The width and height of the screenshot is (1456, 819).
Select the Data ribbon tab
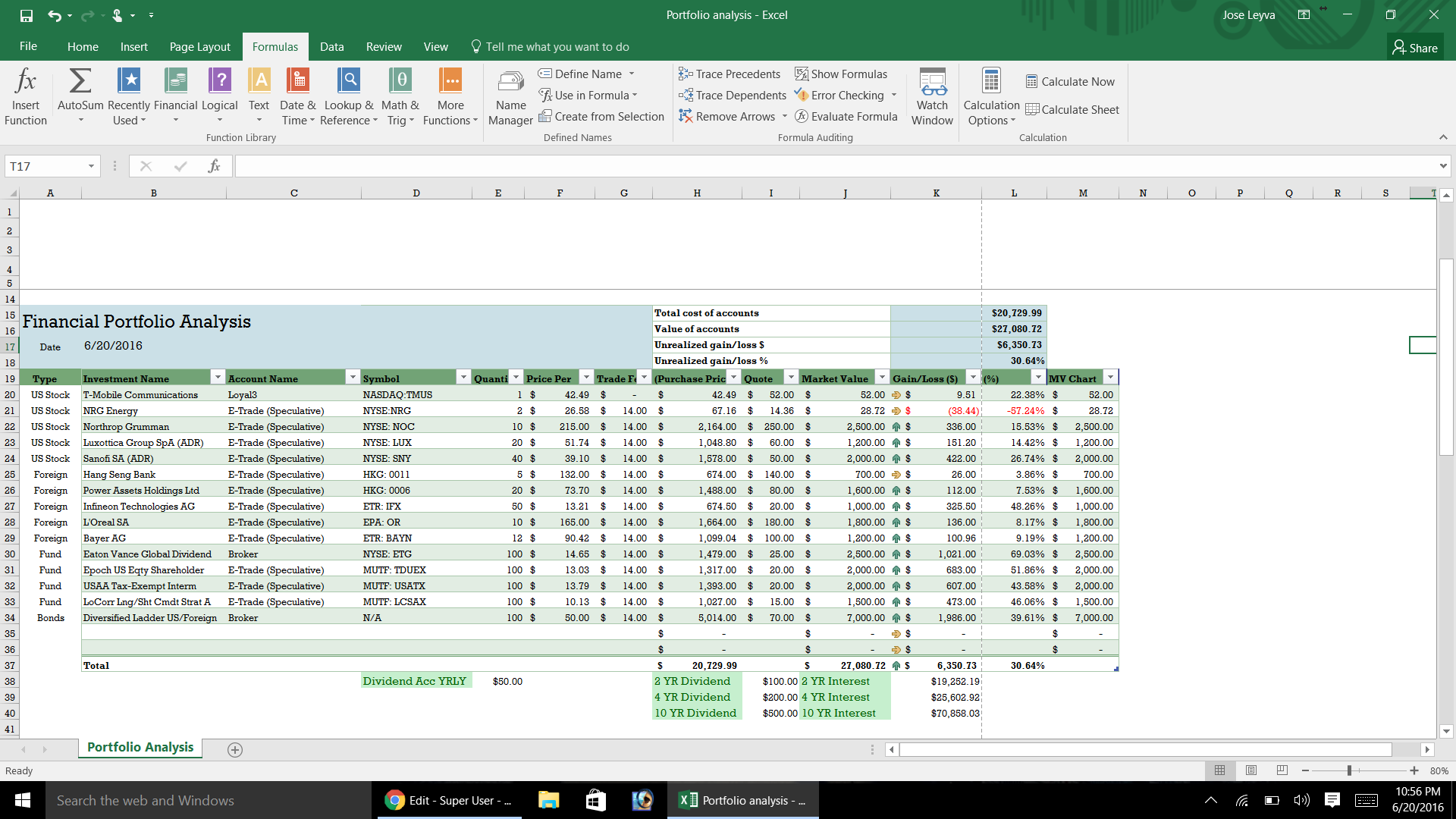[x=332, y=46]
